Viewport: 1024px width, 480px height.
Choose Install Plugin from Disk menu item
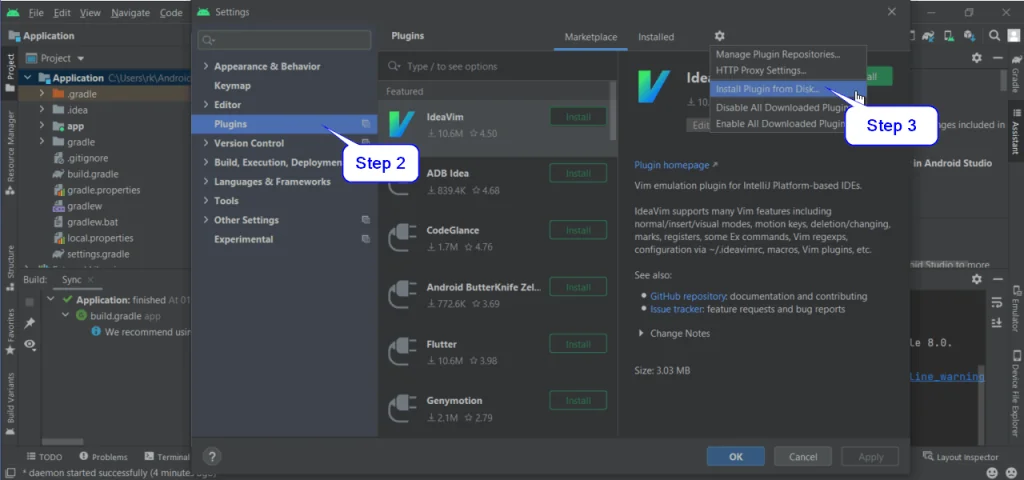pyautogui.click(x=788, y=89)
